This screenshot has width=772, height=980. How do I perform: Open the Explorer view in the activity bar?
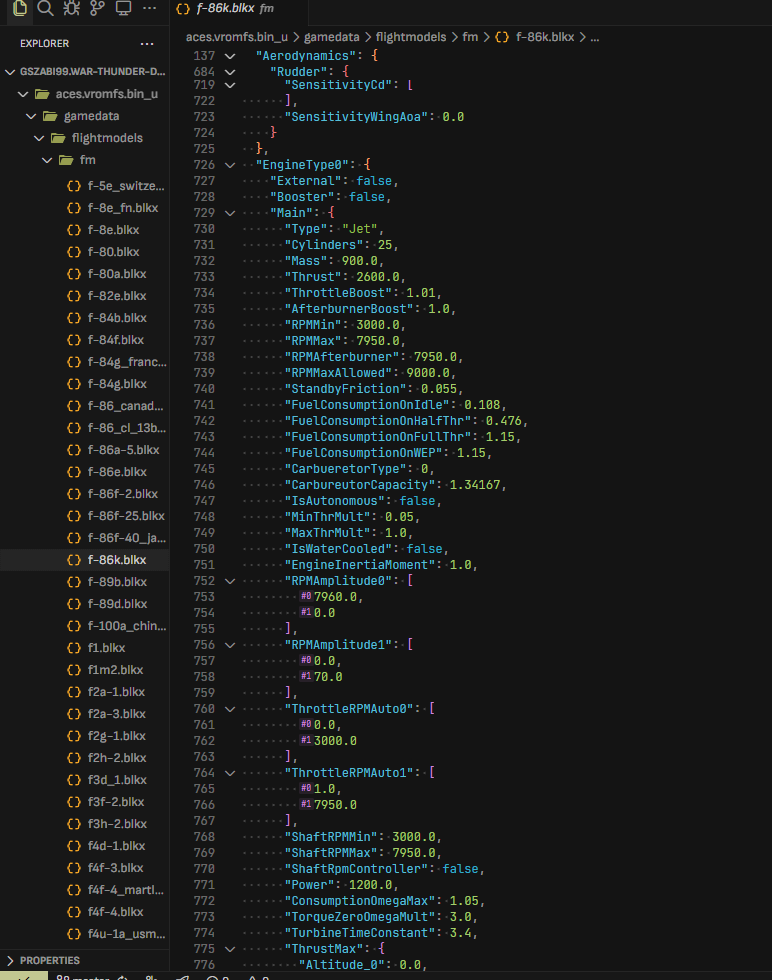click(x=19, y=8)
